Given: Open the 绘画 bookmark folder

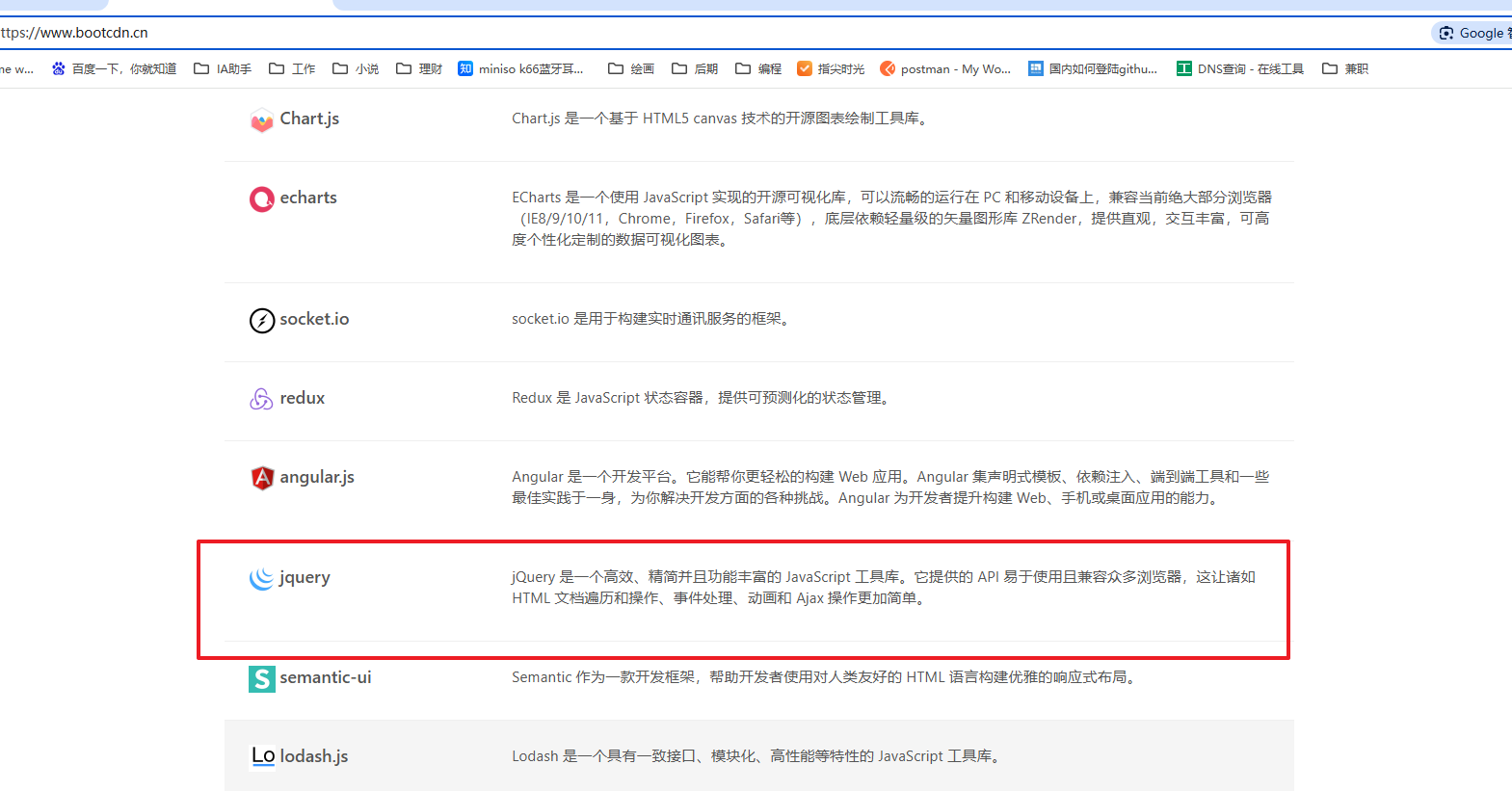Looking at the screenshot, I should [x=631, y=68].
